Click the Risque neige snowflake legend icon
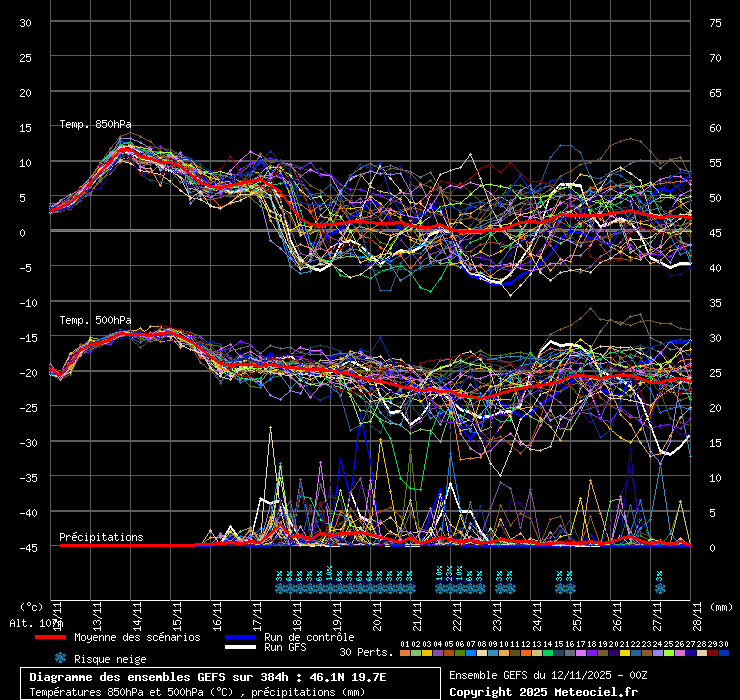 (60, 658)
